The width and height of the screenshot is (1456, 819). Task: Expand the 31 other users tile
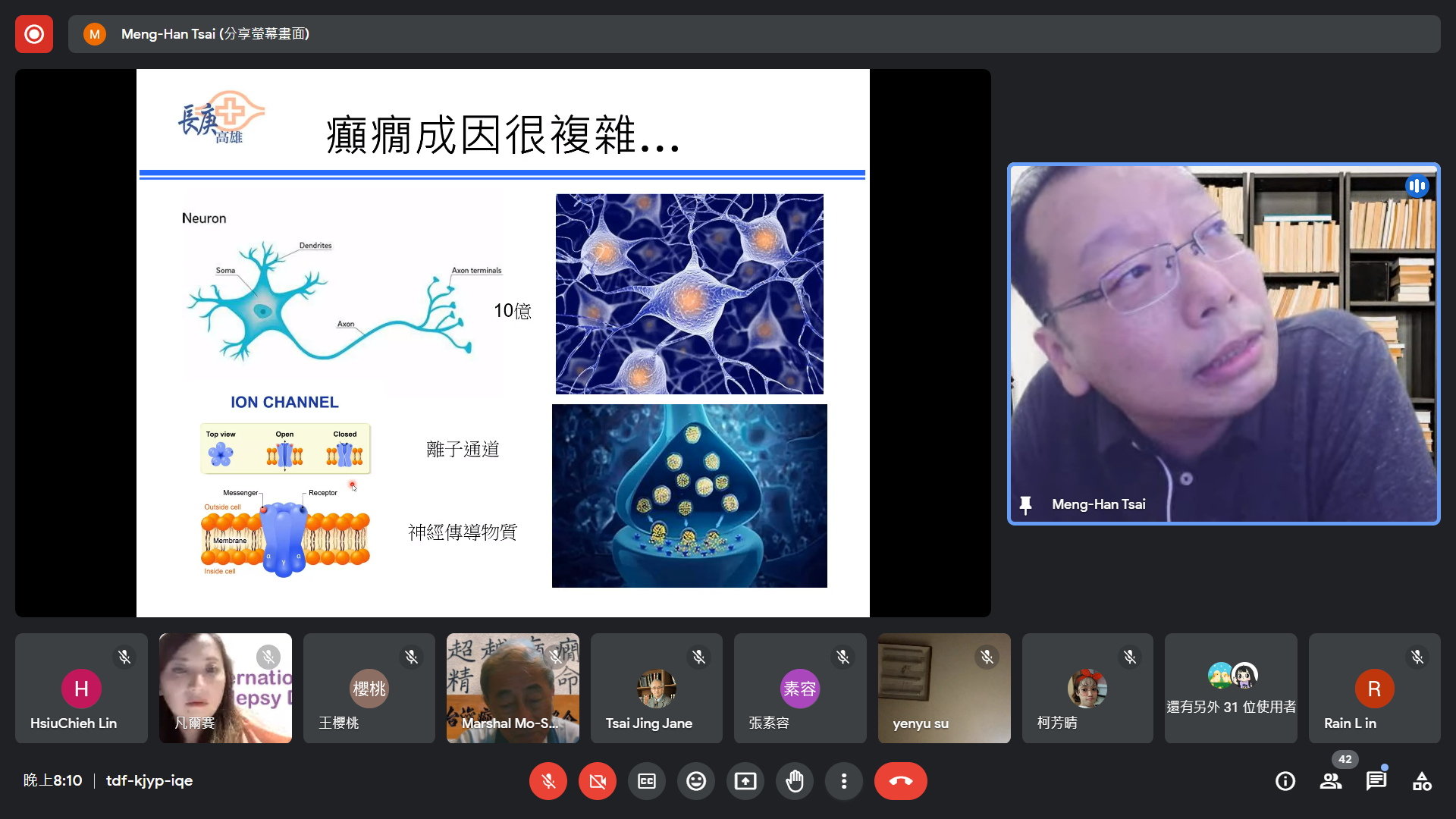click(x=1231, y=688)
